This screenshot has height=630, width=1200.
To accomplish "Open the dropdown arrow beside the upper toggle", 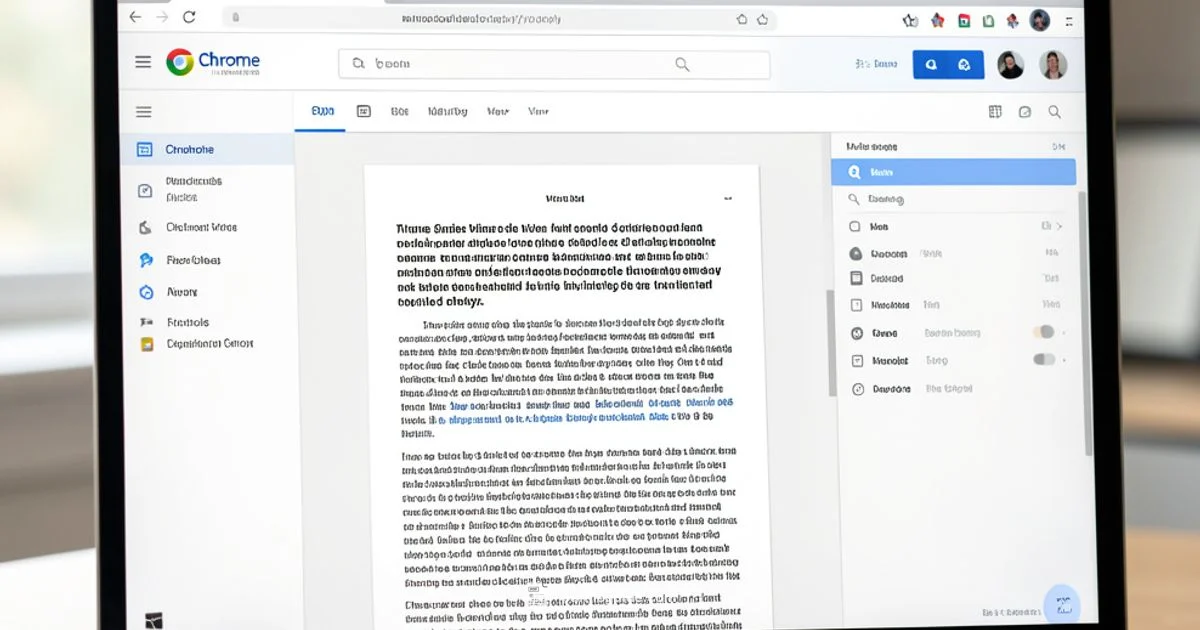I will (x=1063, y=333).
